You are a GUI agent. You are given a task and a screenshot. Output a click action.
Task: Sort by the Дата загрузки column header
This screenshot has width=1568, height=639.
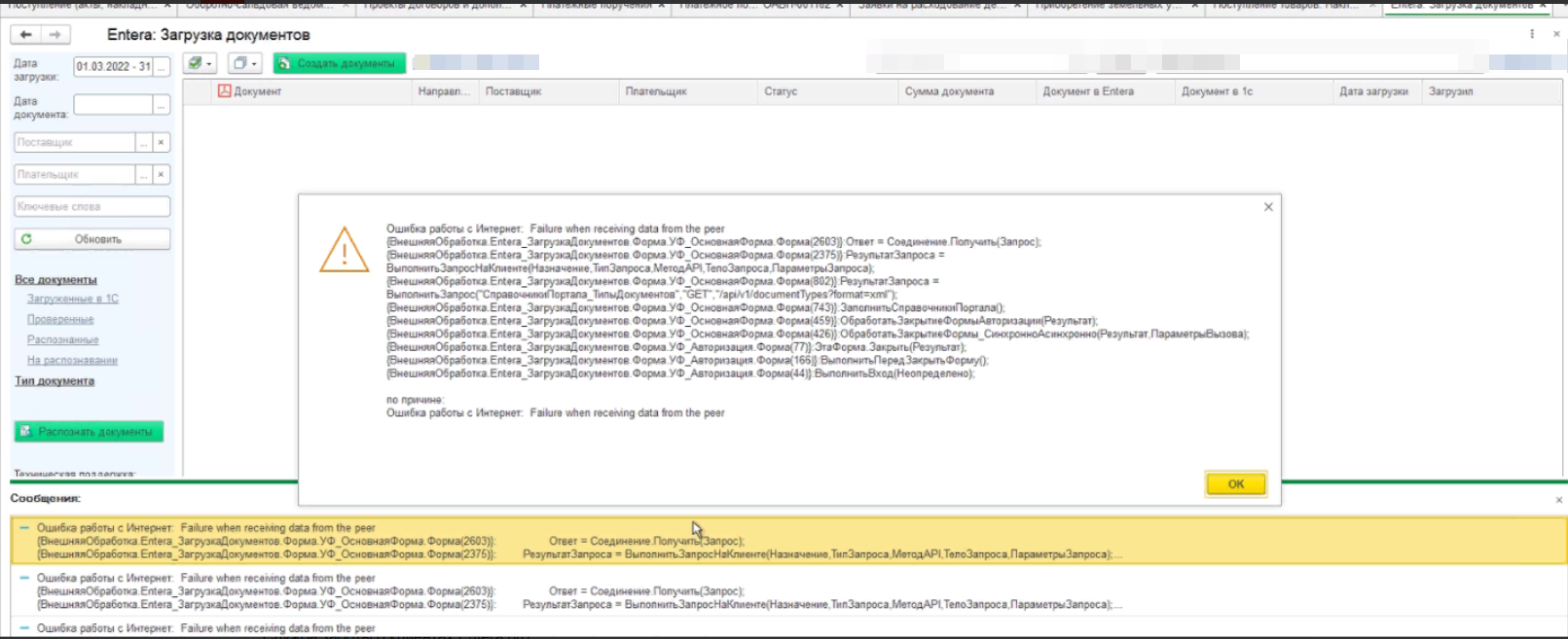pos(1377,91)
